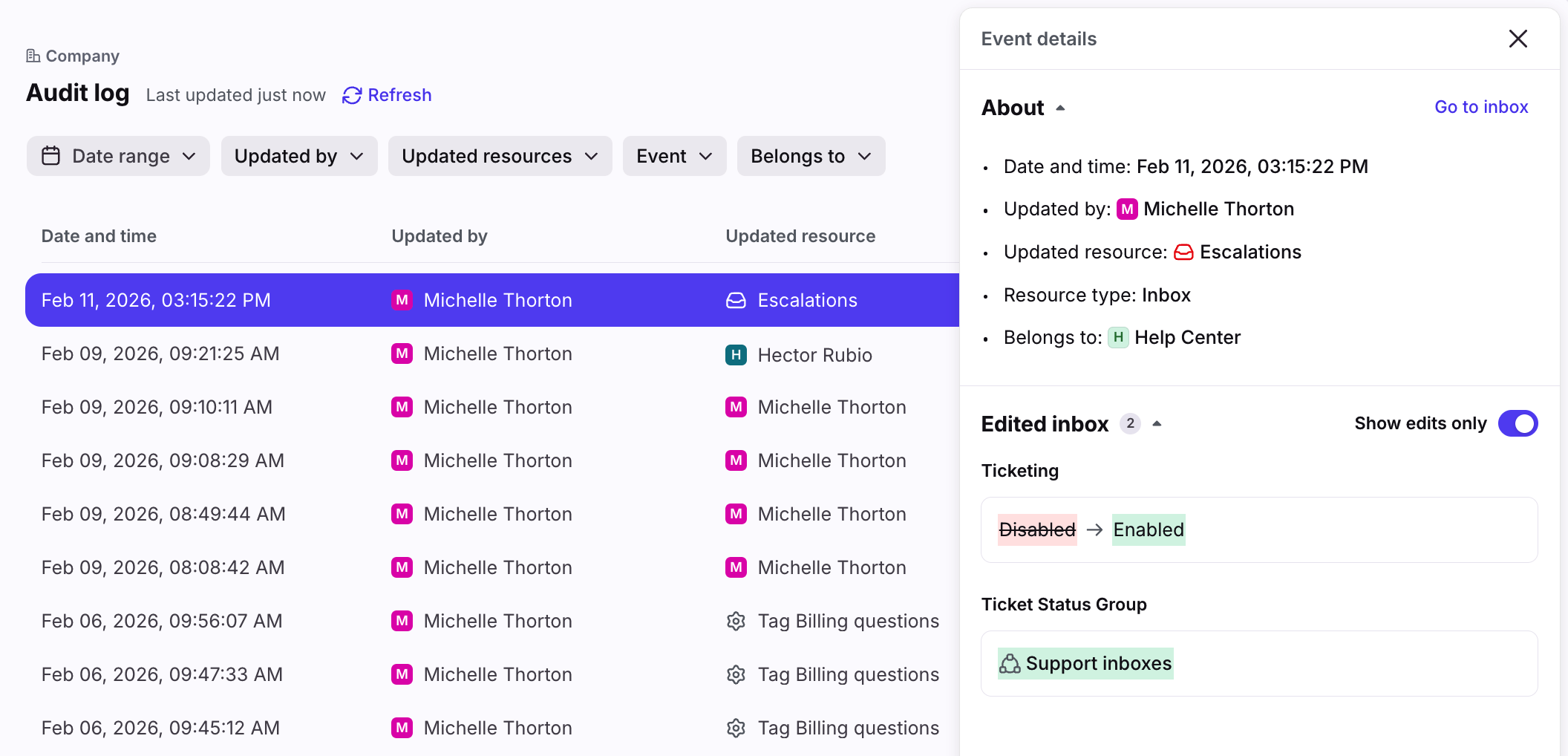The height and width of the screenshot is (756, 1568).
Task: Click the calendar icon in Date range filter
Action: coord(50,156)
